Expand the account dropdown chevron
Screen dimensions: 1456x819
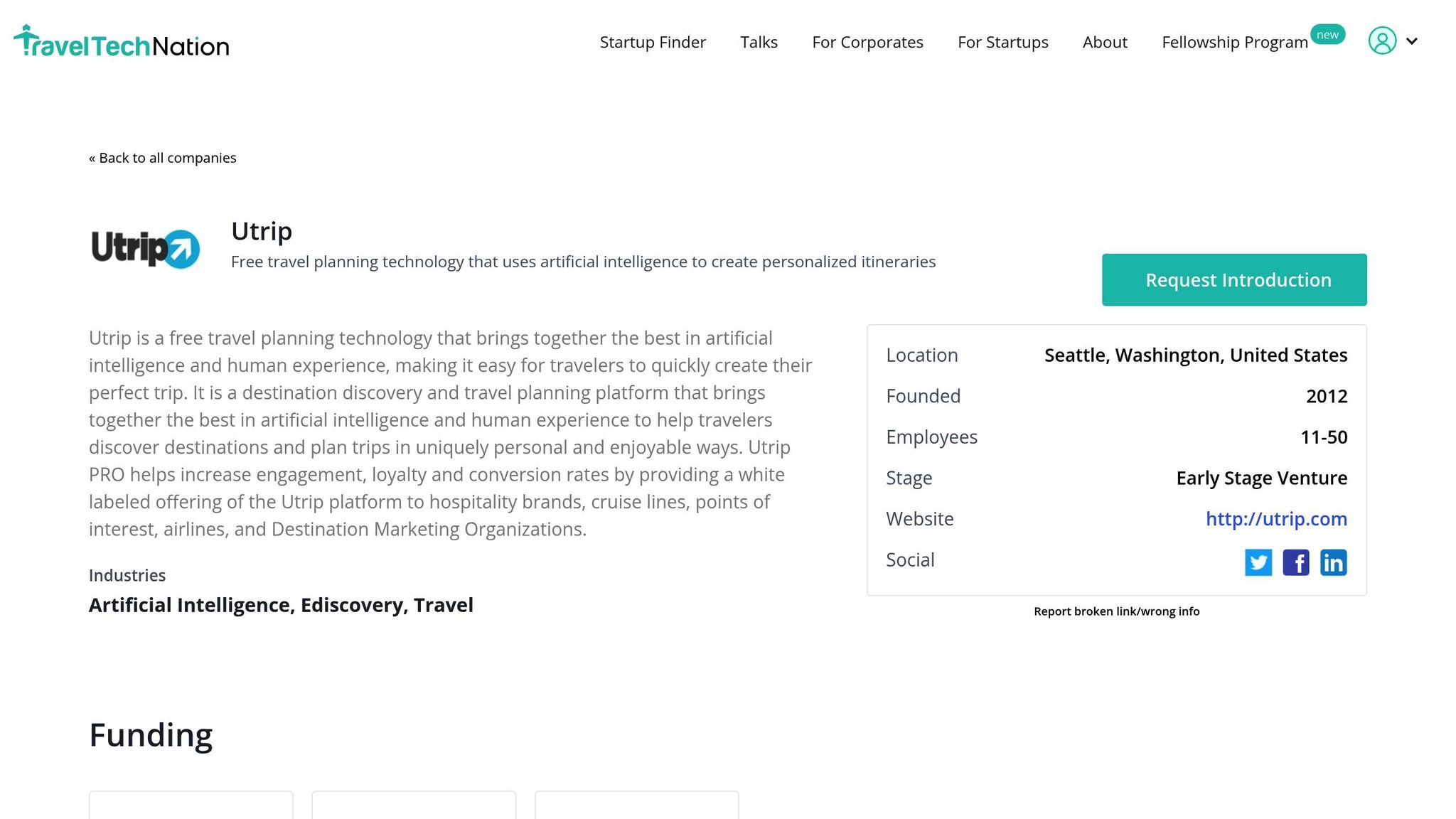[x=1412, y=41]
